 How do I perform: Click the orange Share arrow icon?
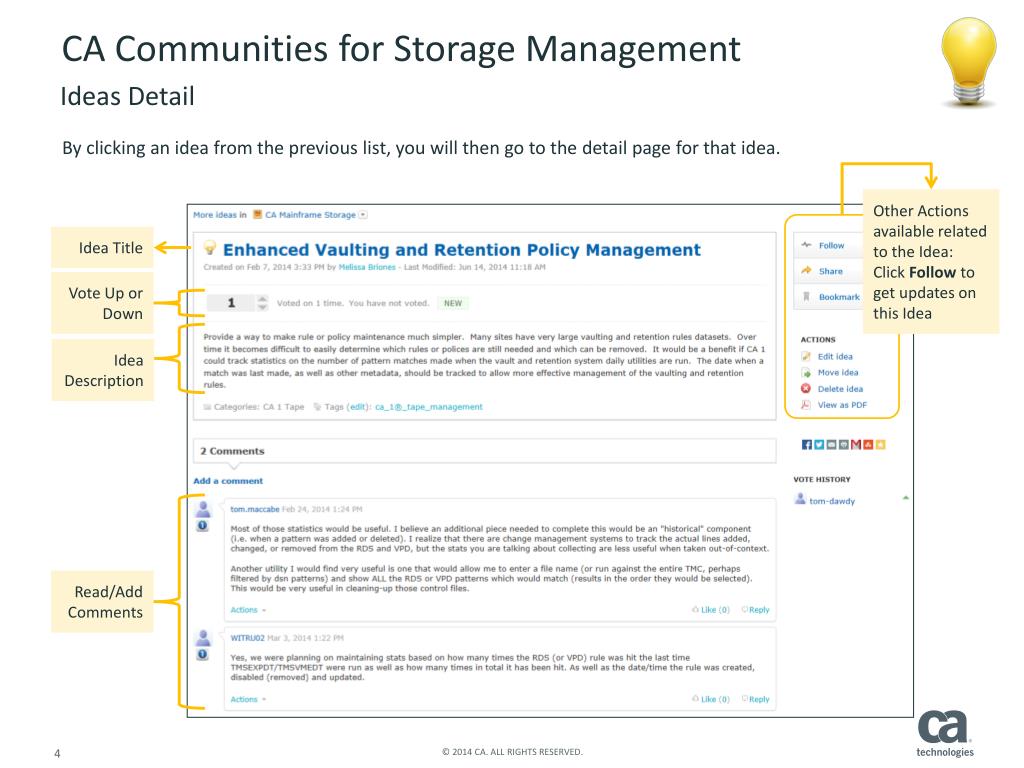click(x=807, y=270)
